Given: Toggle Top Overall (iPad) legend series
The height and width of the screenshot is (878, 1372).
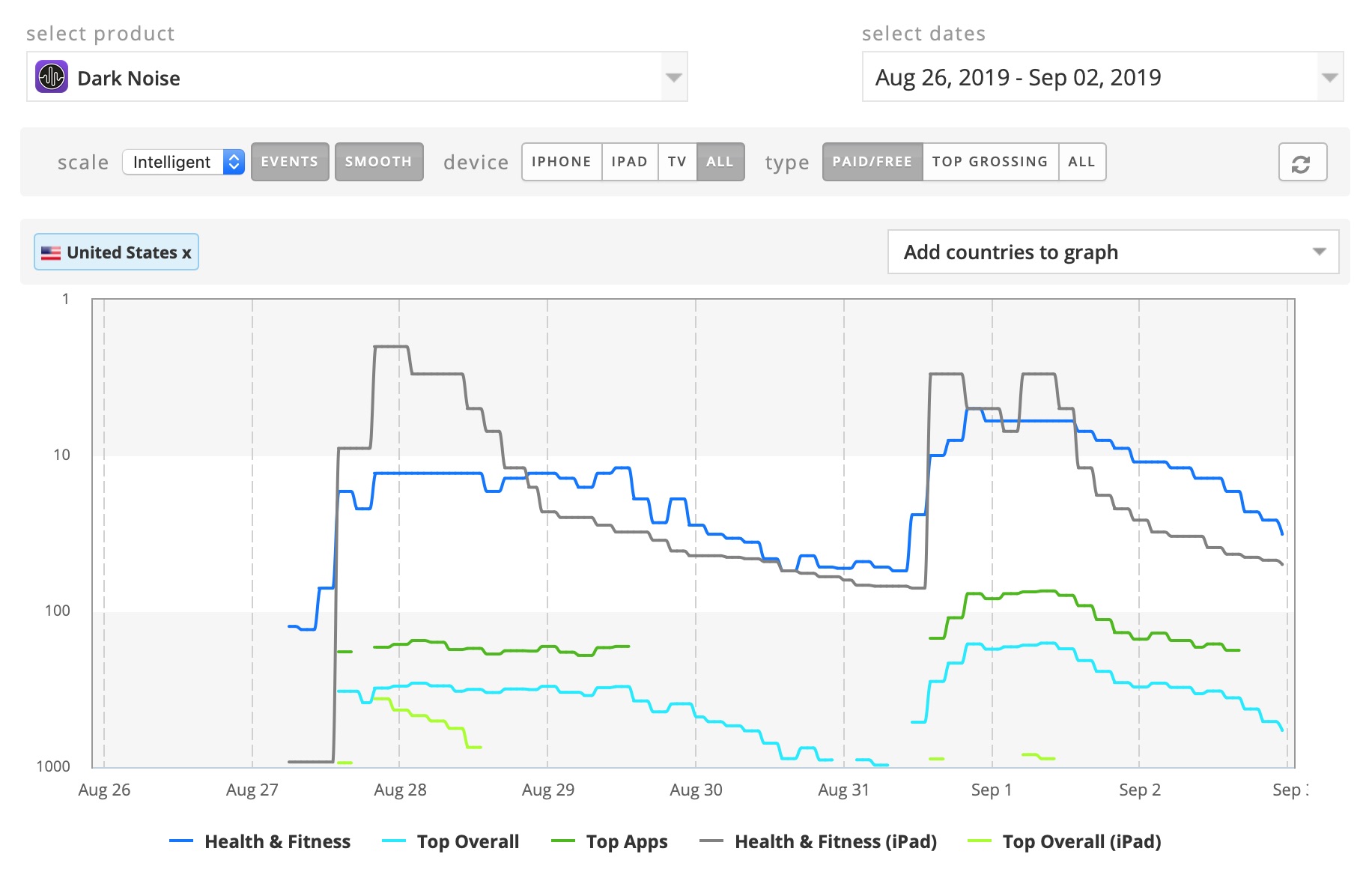Looking at the screenshot, I should [1064, 841].
